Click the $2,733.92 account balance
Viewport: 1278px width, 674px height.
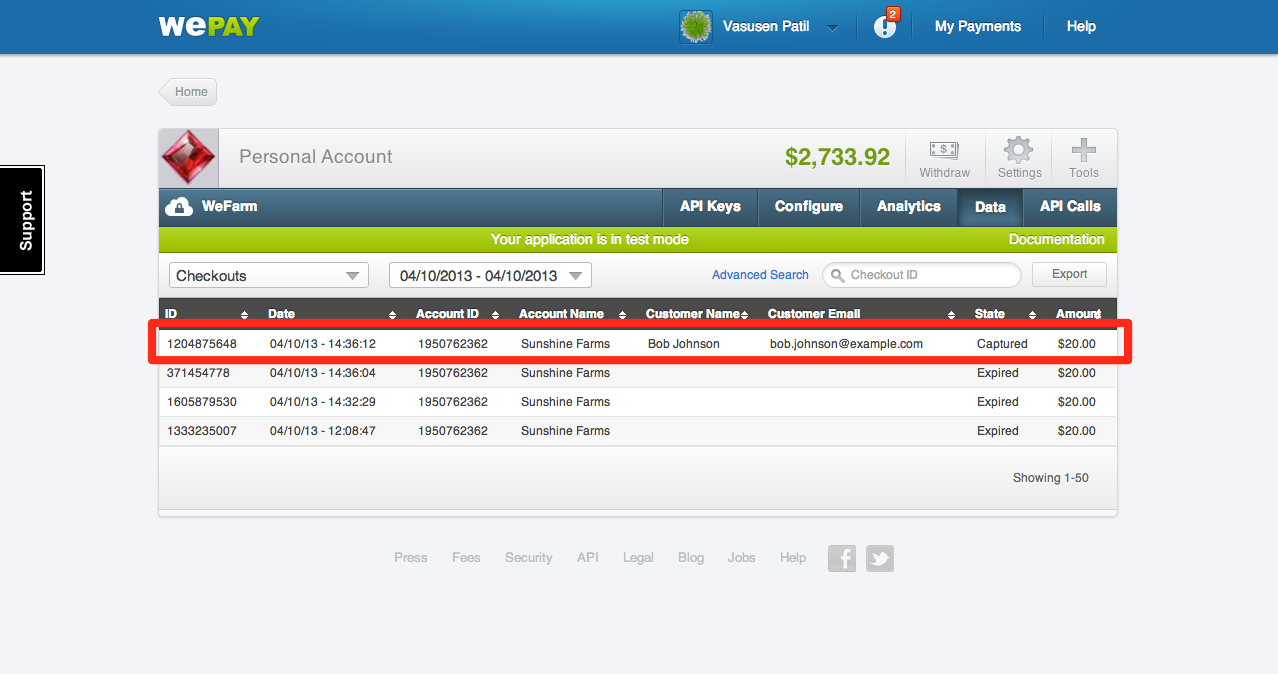point(837,157)
